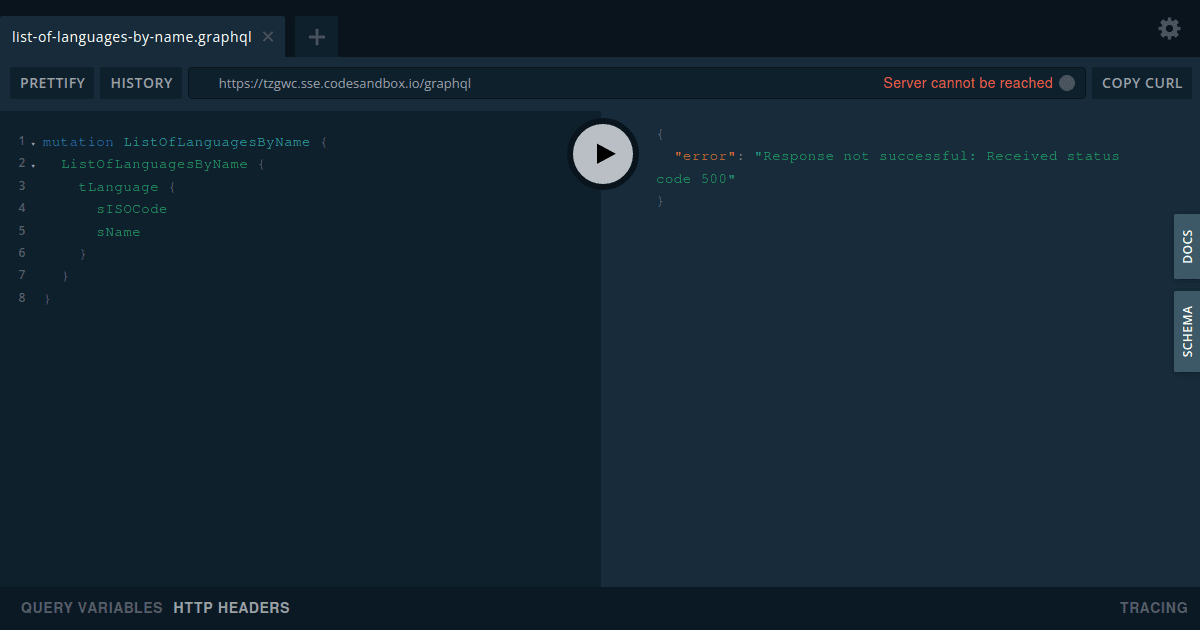Click the server status indicator circle

[1069, 83]
